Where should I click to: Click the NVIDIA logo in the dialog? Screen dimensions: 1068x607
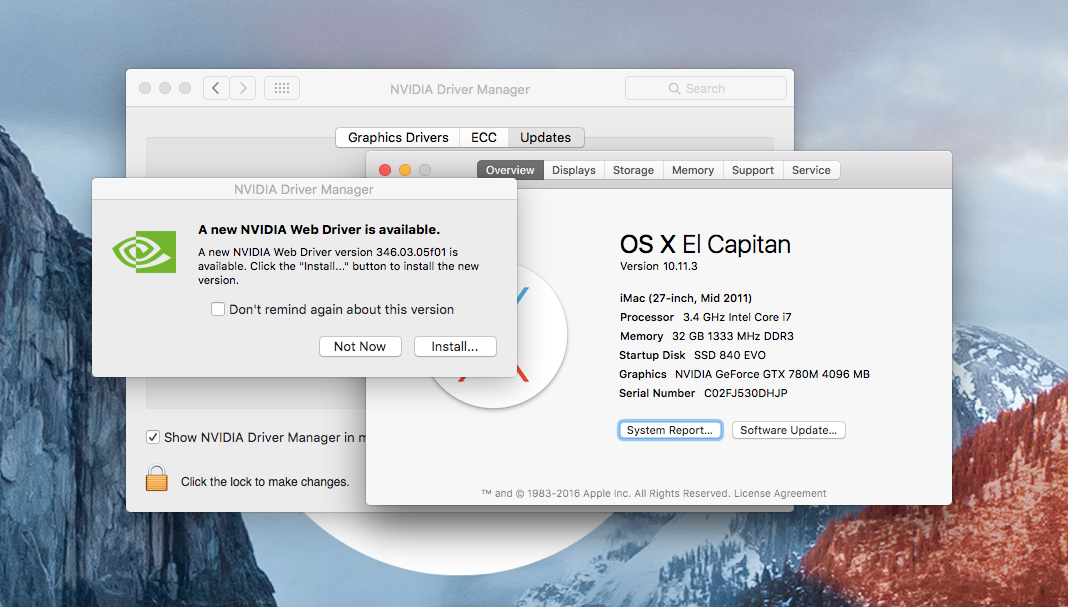point(144,251)
